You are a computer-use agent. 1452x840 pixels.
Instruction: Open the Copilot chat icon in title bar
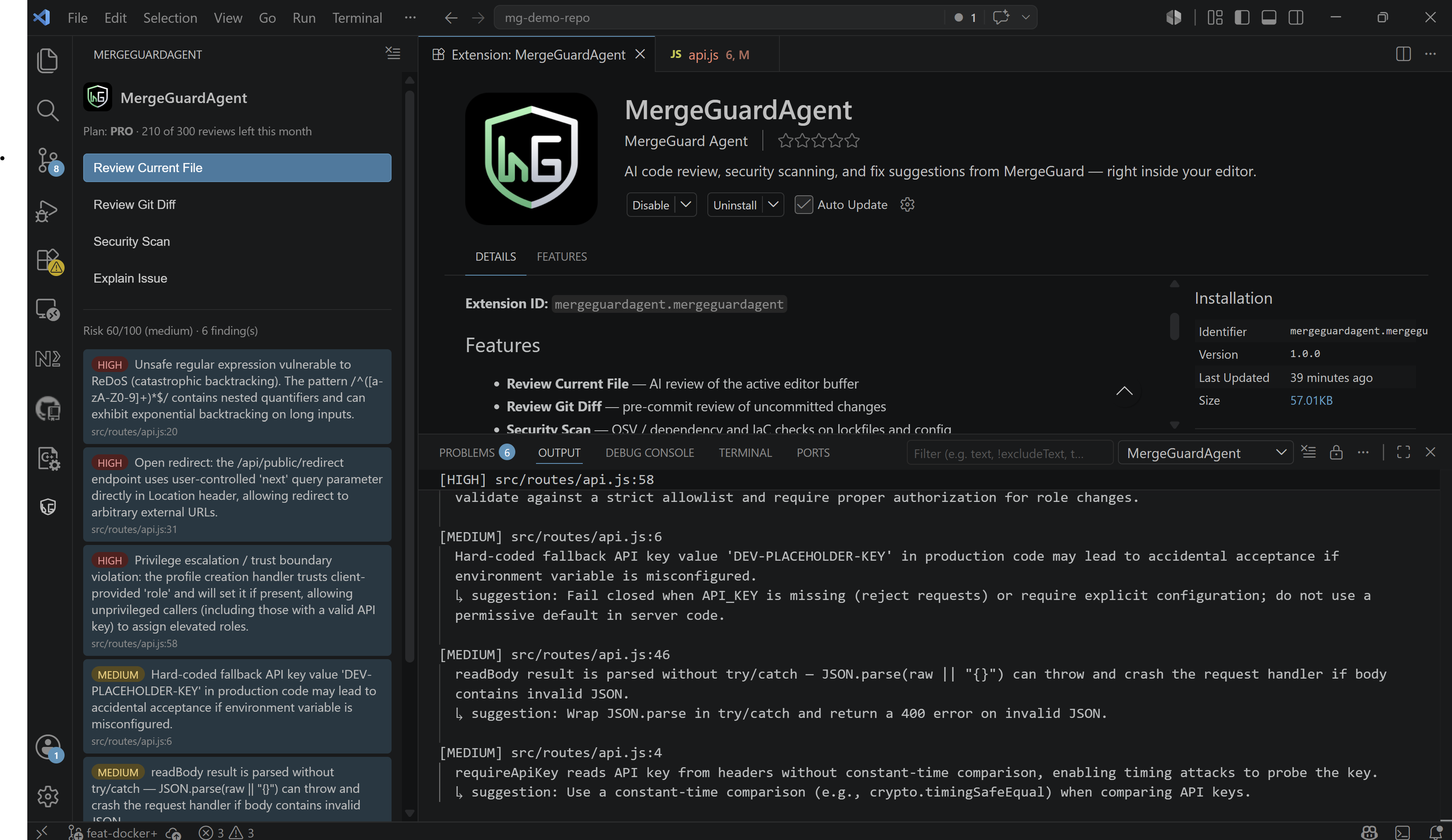1001,17
